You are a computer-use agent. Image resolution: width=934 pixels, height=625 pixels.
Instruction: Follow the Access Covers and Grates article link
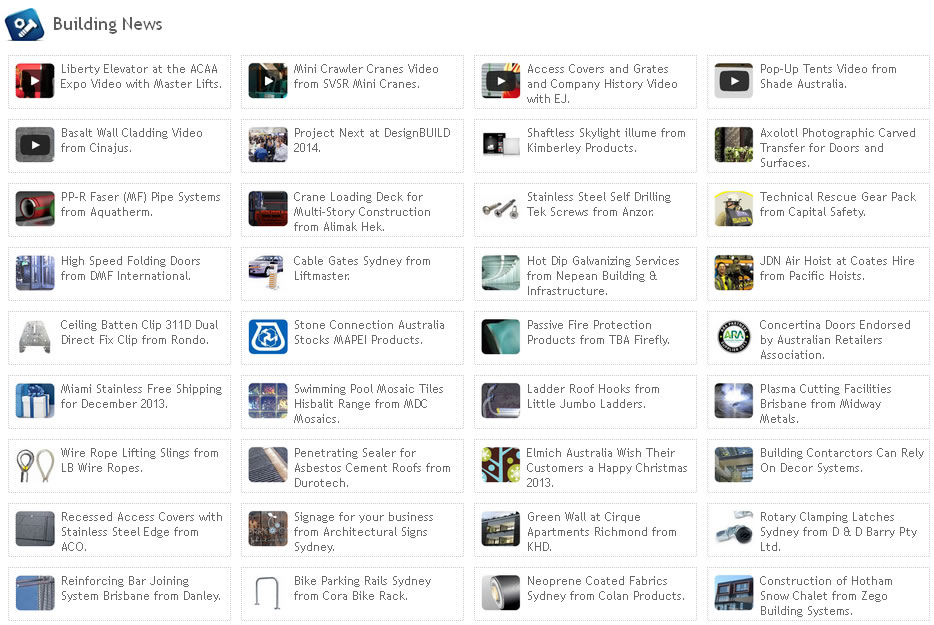(602, 84)
